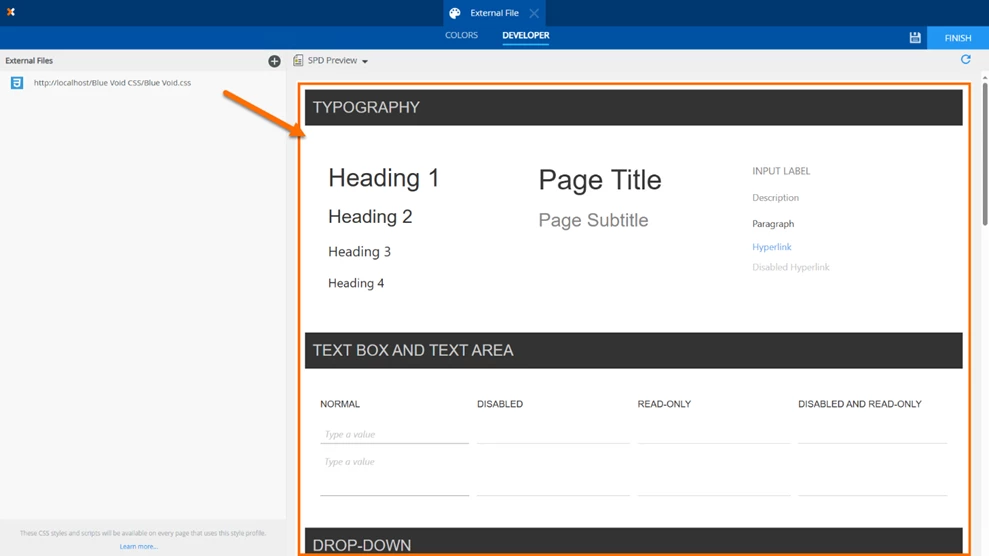Image resolution: width=989 pixels, height=556 pixels.
Task: Click the FINISH button
Action: [957, 38]
